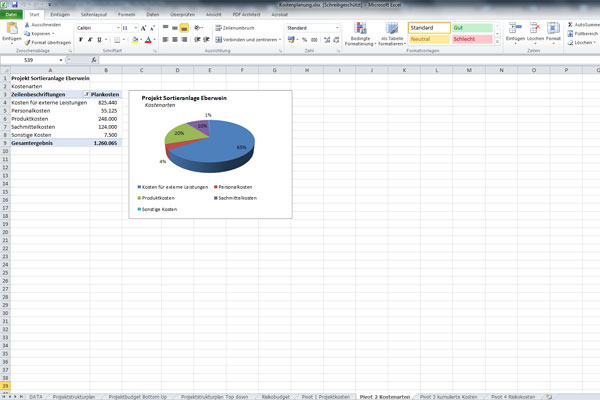Select the Format übertragen brush
This screenshot has height=400, width=600.
[x=28, y=43]
